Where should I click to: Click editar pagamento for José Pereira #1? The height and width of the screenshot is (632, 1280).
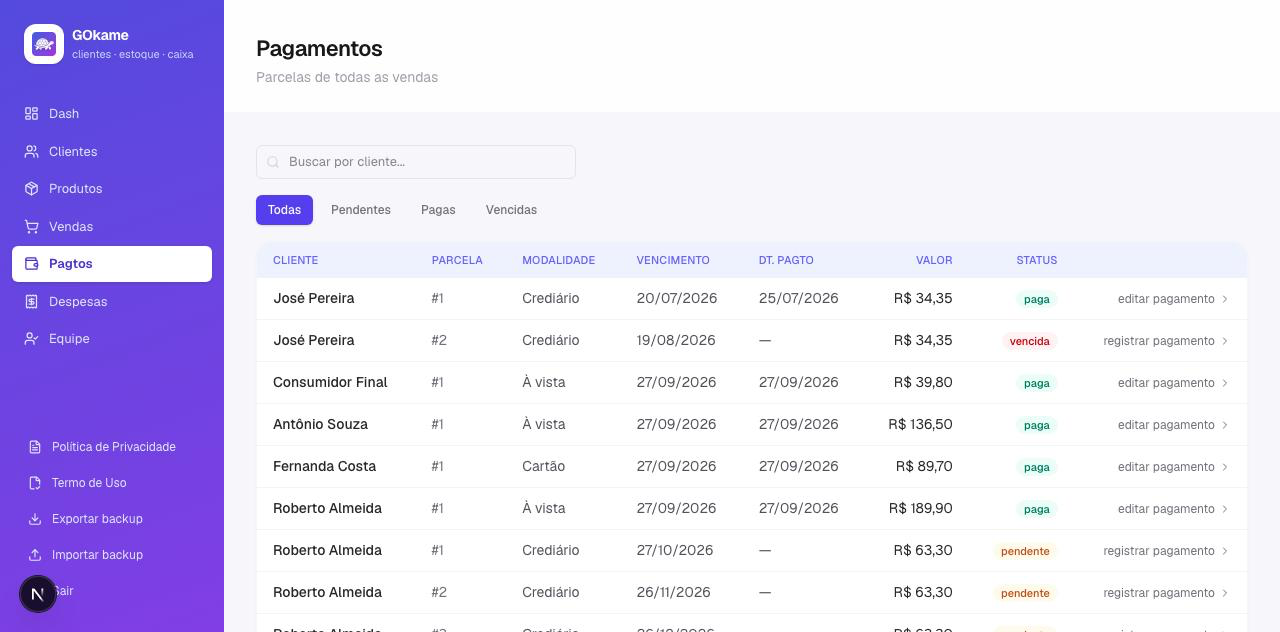click(x=1173, y=299)
